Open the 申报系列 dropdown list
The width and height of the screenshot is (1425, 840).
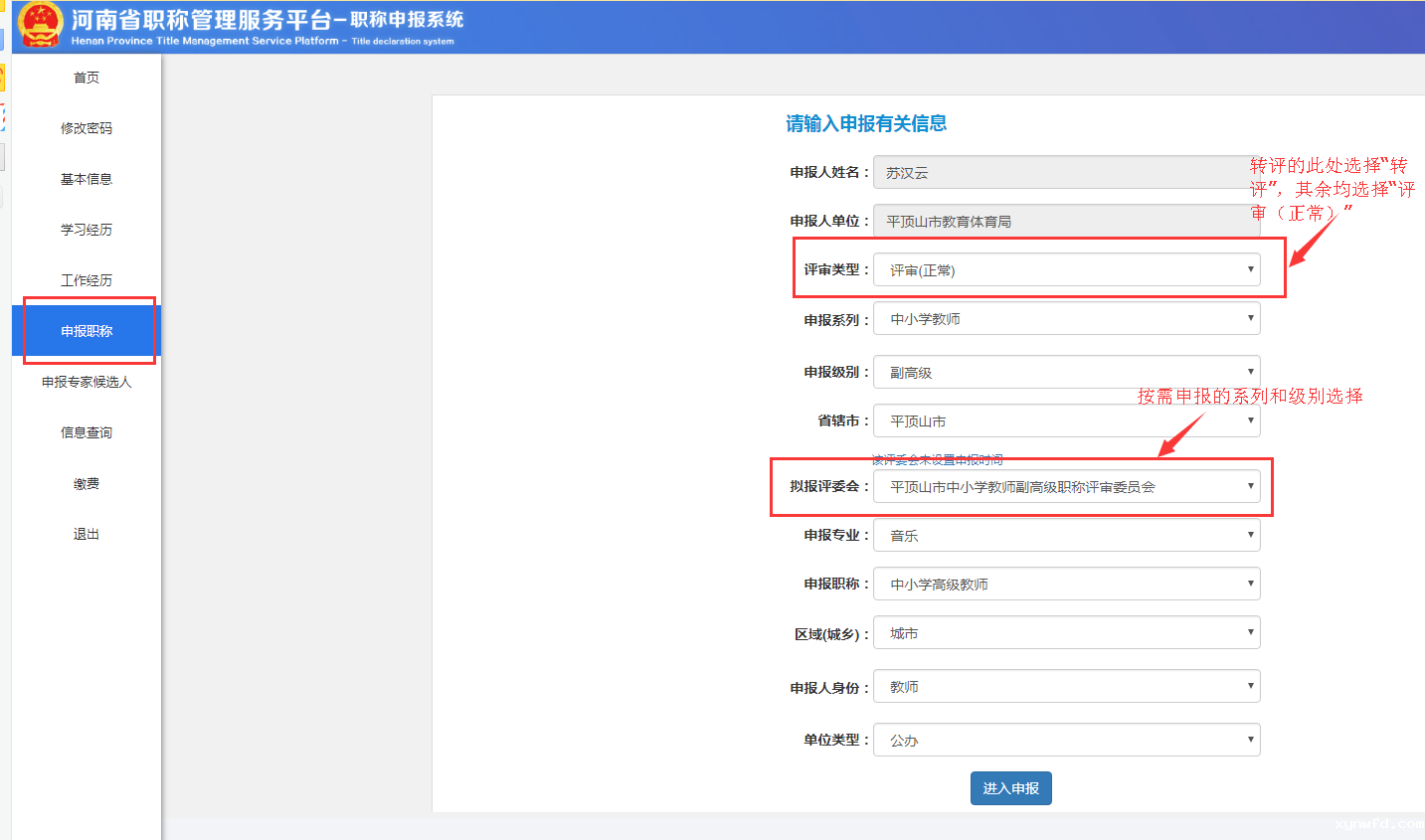point(1066,319)
